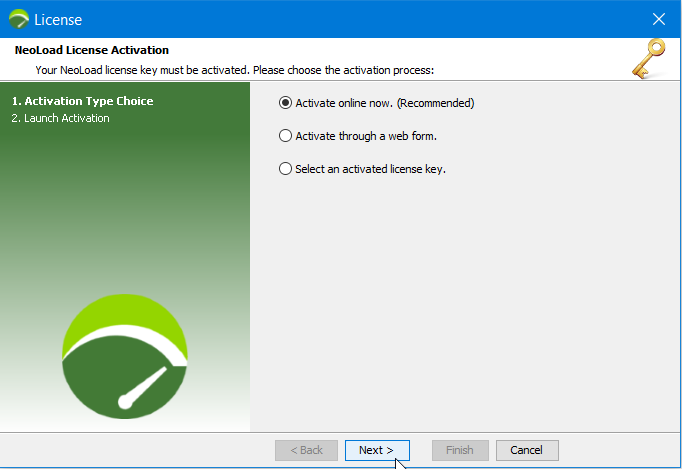The width and height of the screenshot is (682, 469).
Task: Click step 2 'Launch Activation' in sidebar
Action: pos(60,118)
